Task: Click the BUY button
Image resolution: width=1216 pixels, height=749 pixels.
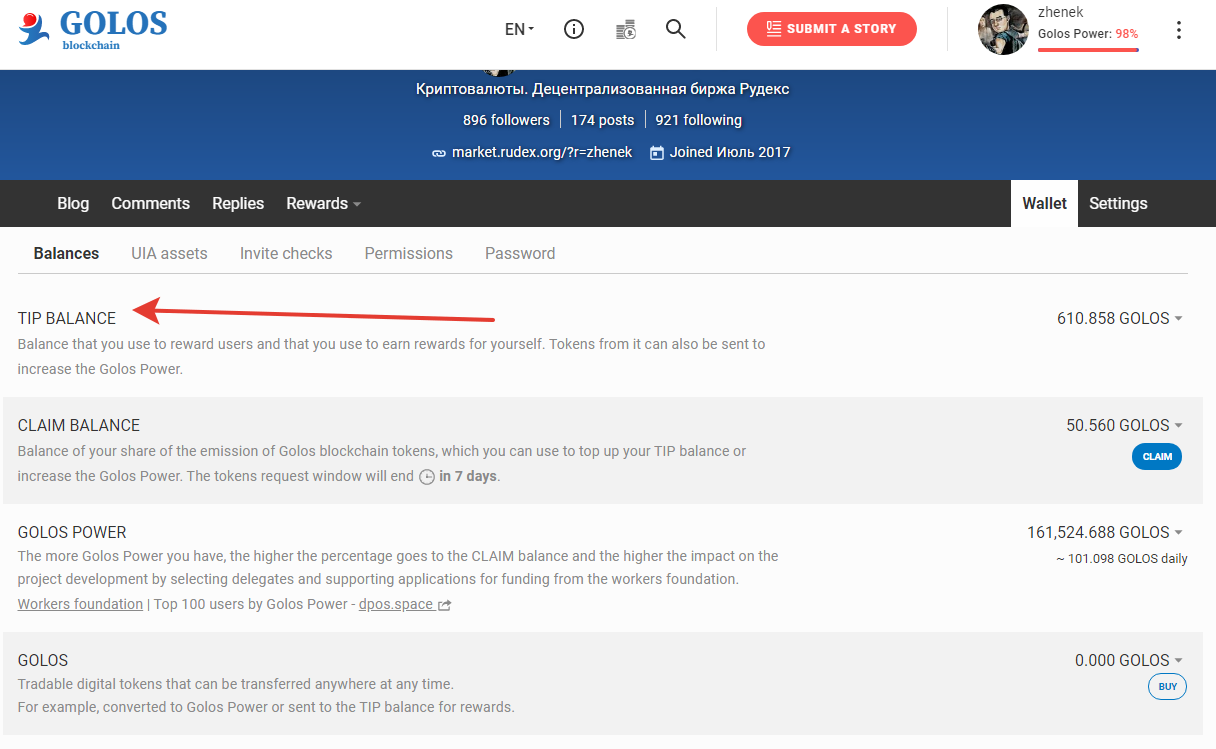Action: 1167,686
